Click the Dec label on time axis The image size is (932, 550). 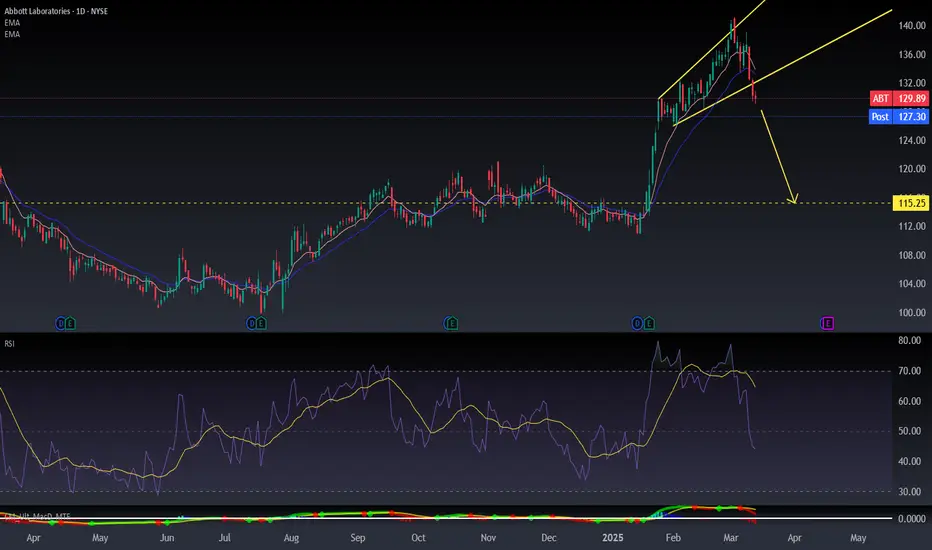pyautogui.click(x=549, y=538)
